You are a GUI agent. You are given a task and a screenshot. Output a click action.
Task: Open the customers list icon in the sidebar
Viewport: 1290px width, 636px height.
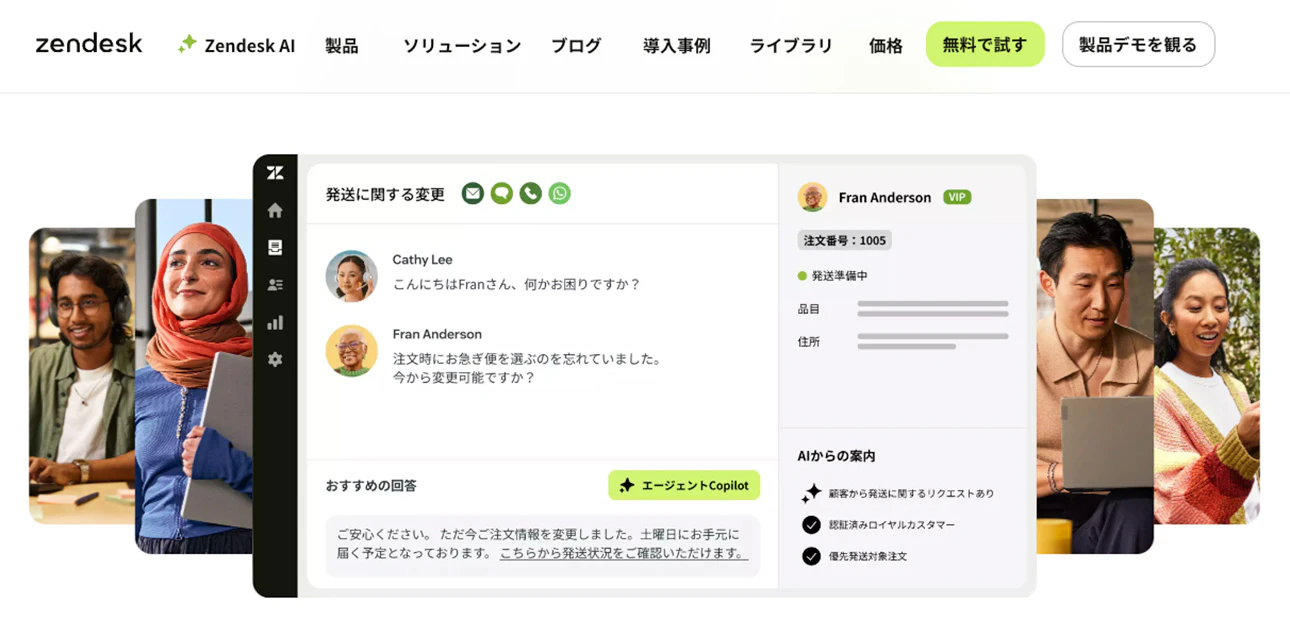[275, 285]
